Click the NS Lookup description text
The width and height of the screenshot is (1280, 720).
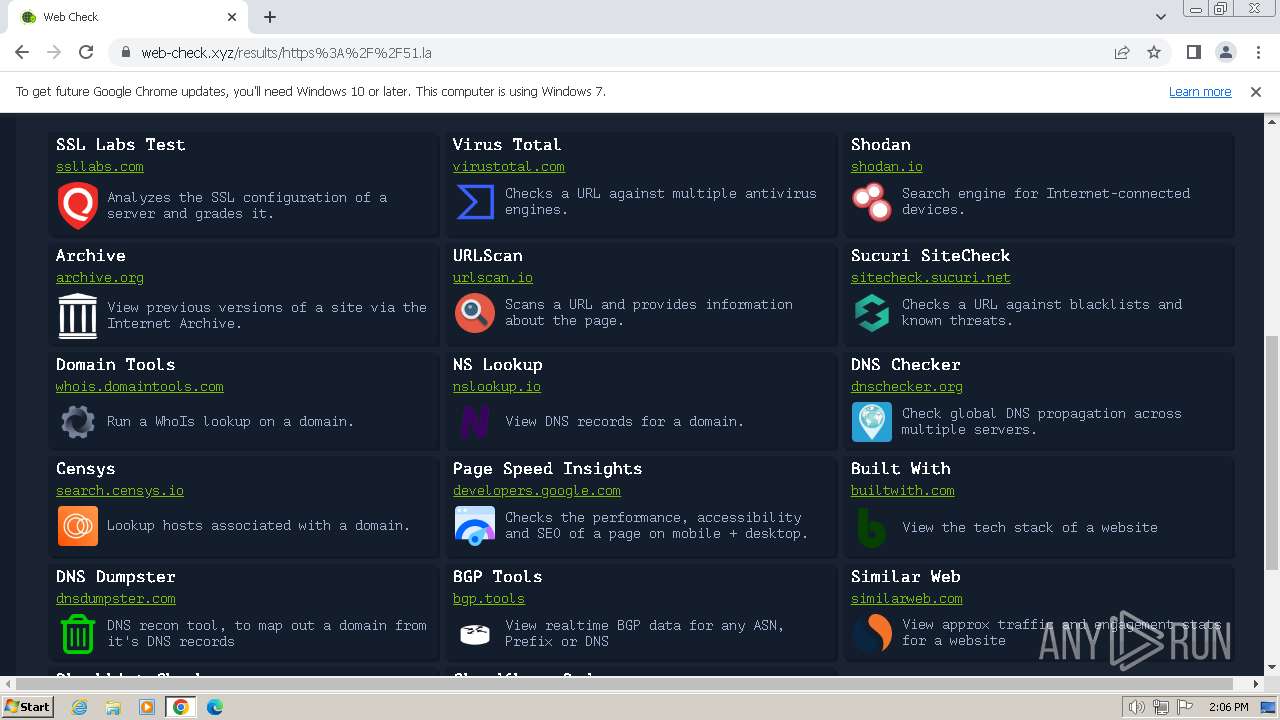coord(625,421)
